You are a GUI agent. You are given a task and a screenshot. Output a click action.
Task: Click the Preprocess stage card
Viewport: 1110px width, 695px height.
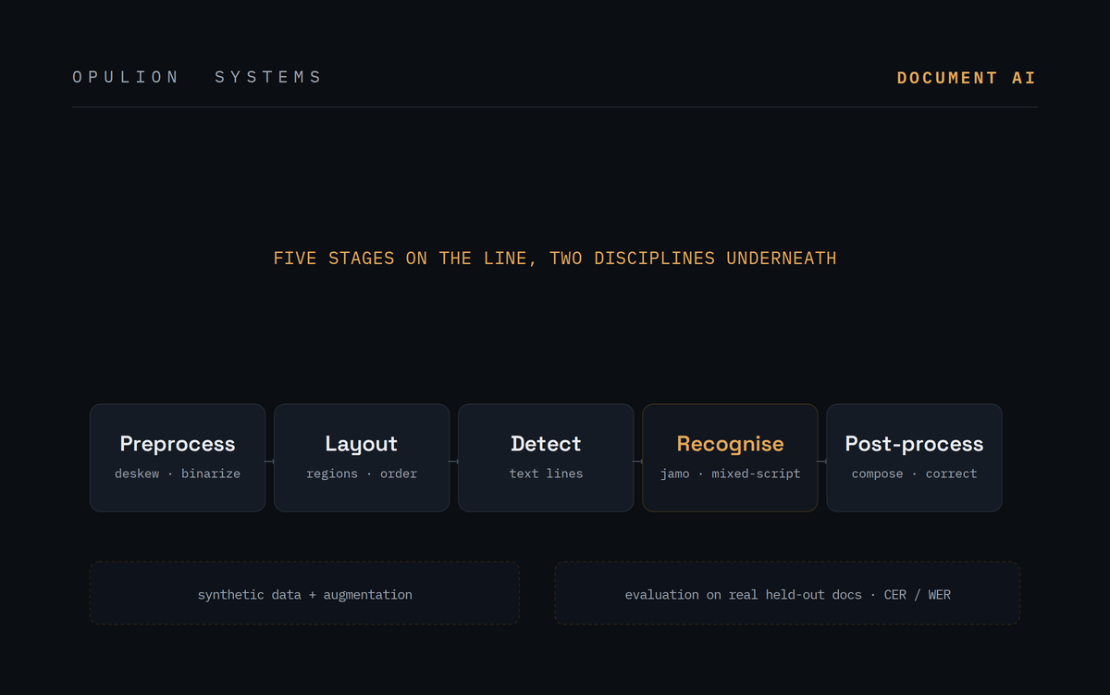pyautogui.click(x=178, y=458)
